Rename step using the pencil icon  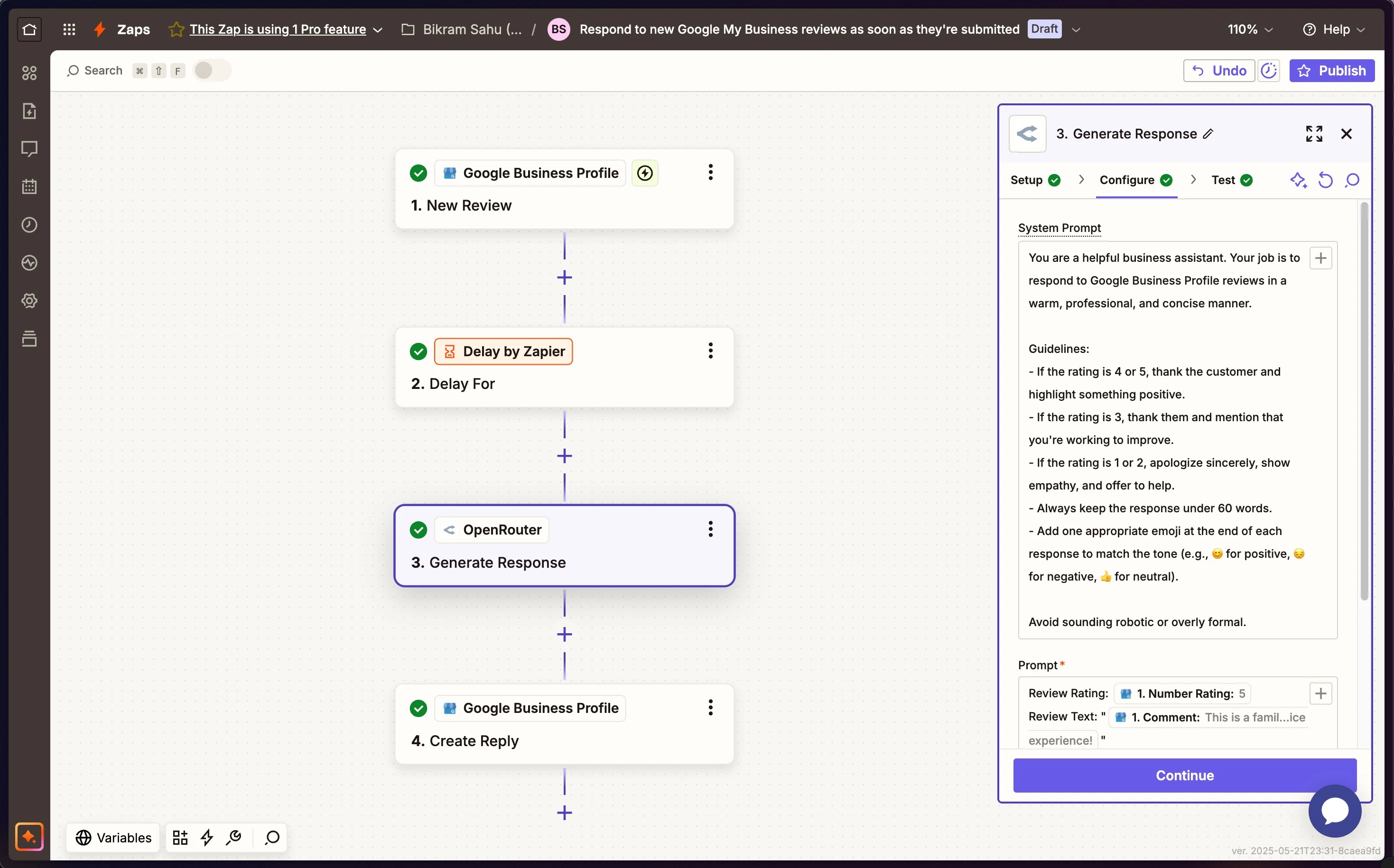click(x=1208, y=134)
